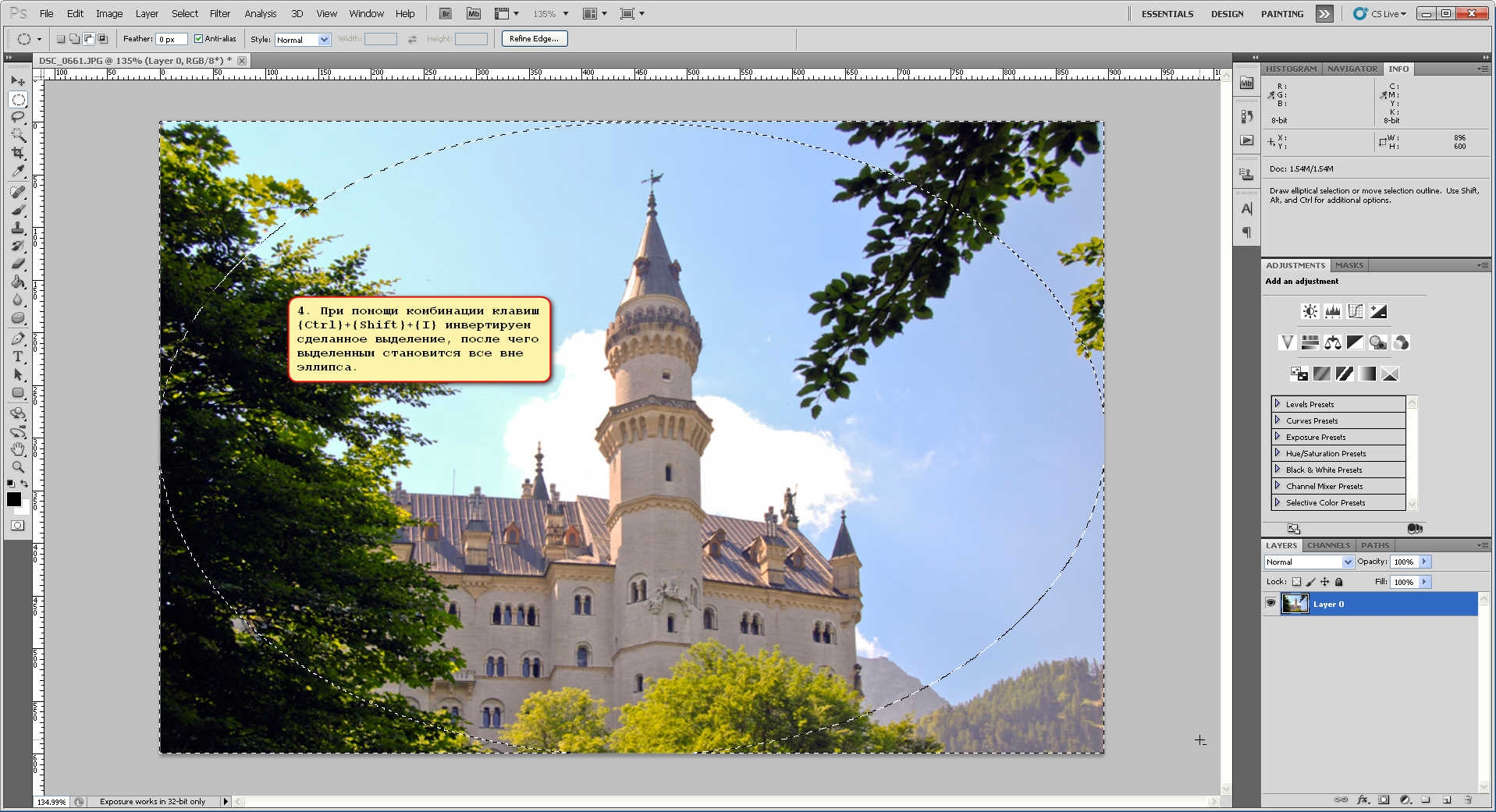Activate the Zoom tool
1496x812 pixels.
(18, 467)
